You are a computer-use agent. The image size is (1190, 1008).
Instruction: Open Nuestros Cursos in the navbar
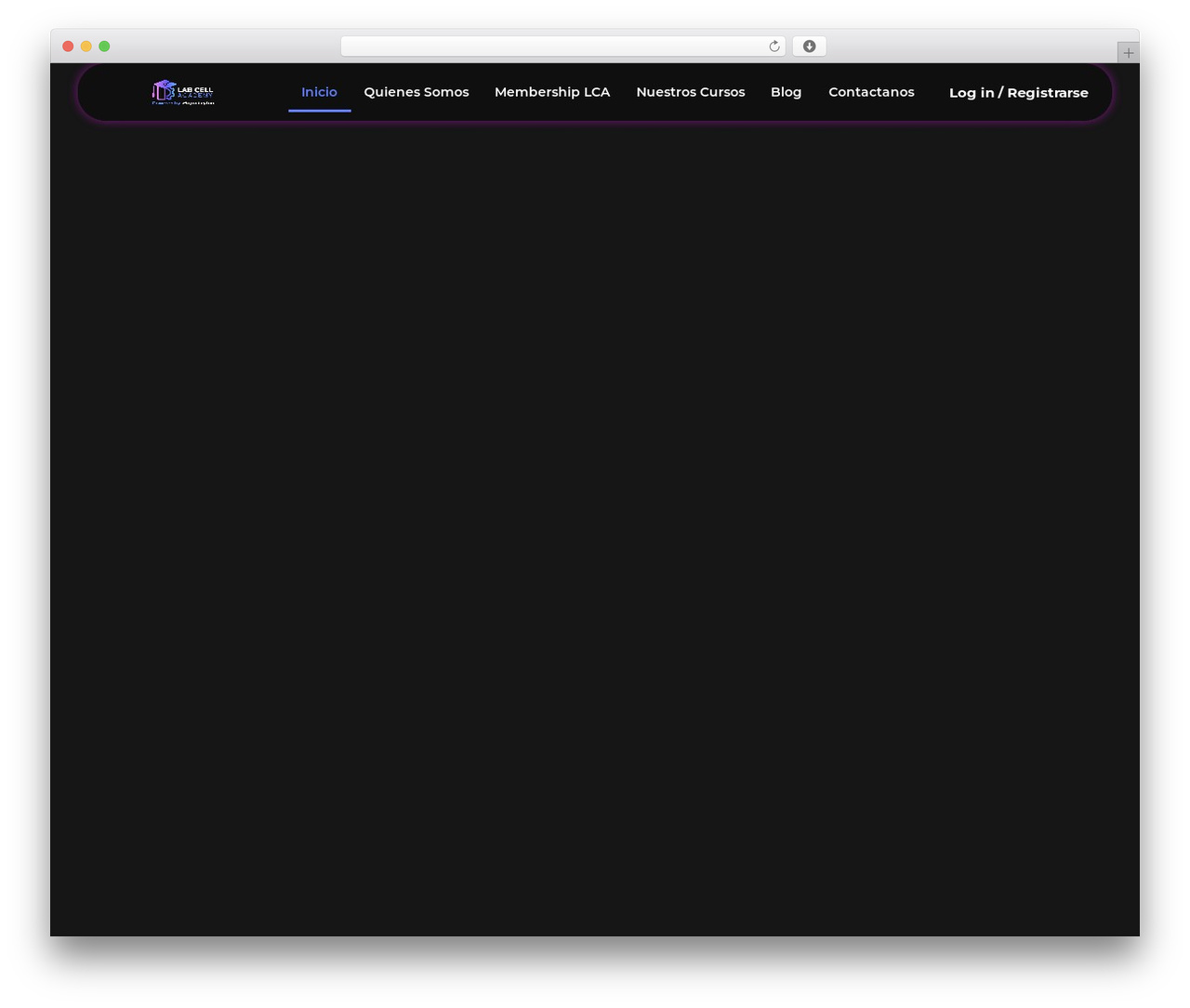[691, 92]
